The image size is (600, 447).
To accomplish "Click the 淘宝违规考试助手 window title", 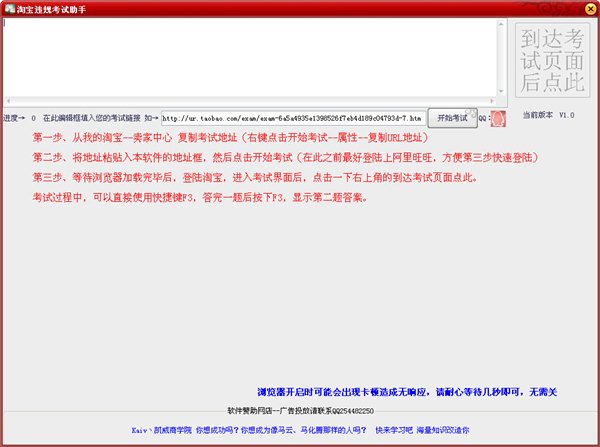I will [59, 8].
